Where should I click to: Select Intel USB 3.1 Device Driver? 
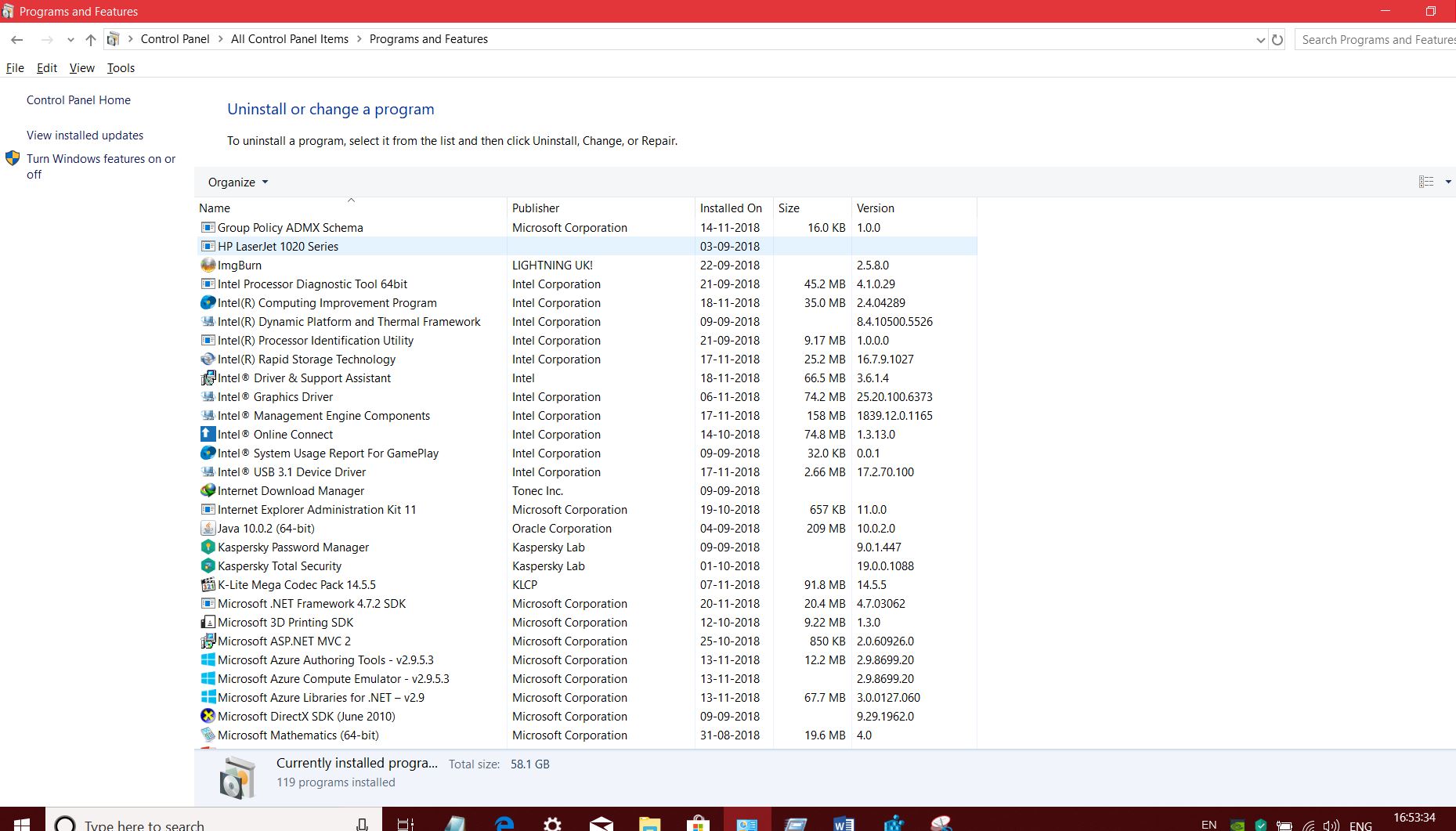(586, 472)
